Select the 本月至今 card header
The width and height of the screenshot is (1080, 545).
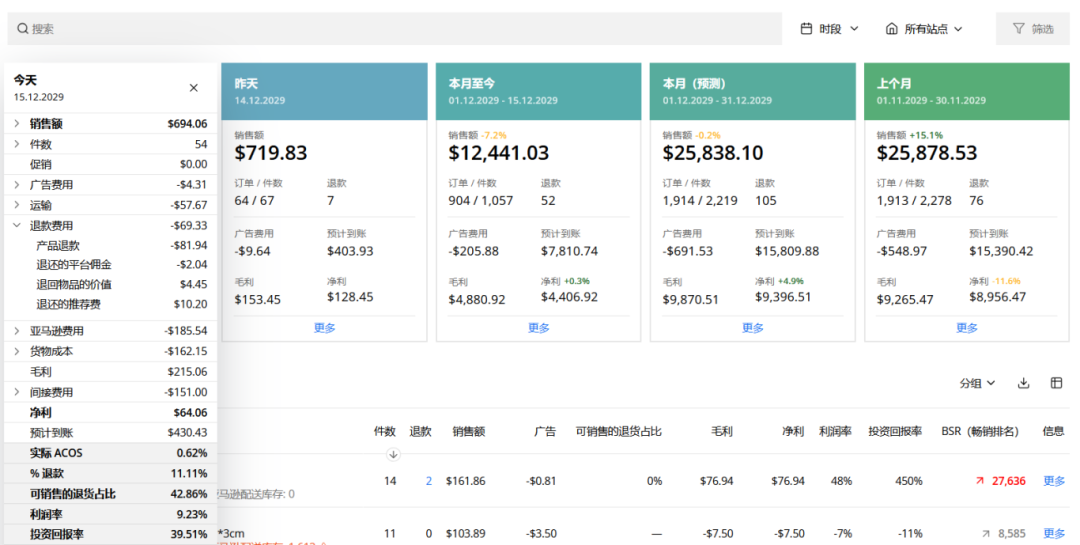tap(539, 92)
